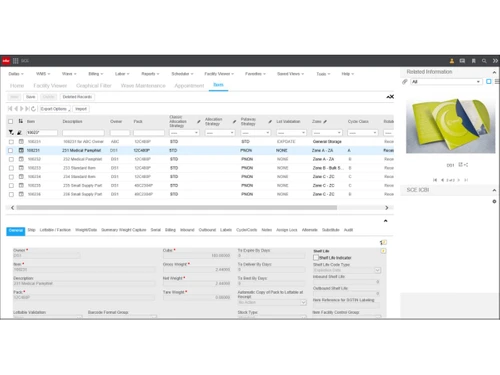
Task: Check the row for 106231 for ABC Owner
Action: click(x=11, y=142)
